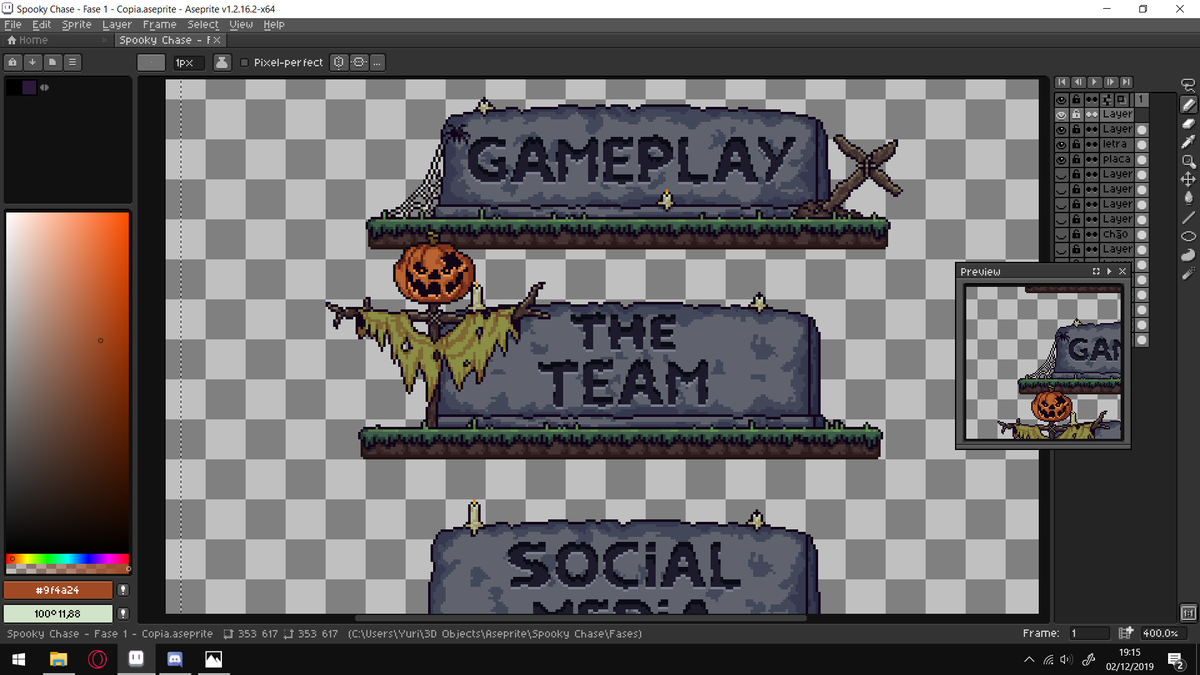Screen dimensions: 1200x675
Task: Select the Eraser tool
Action: click(1188, 123)
